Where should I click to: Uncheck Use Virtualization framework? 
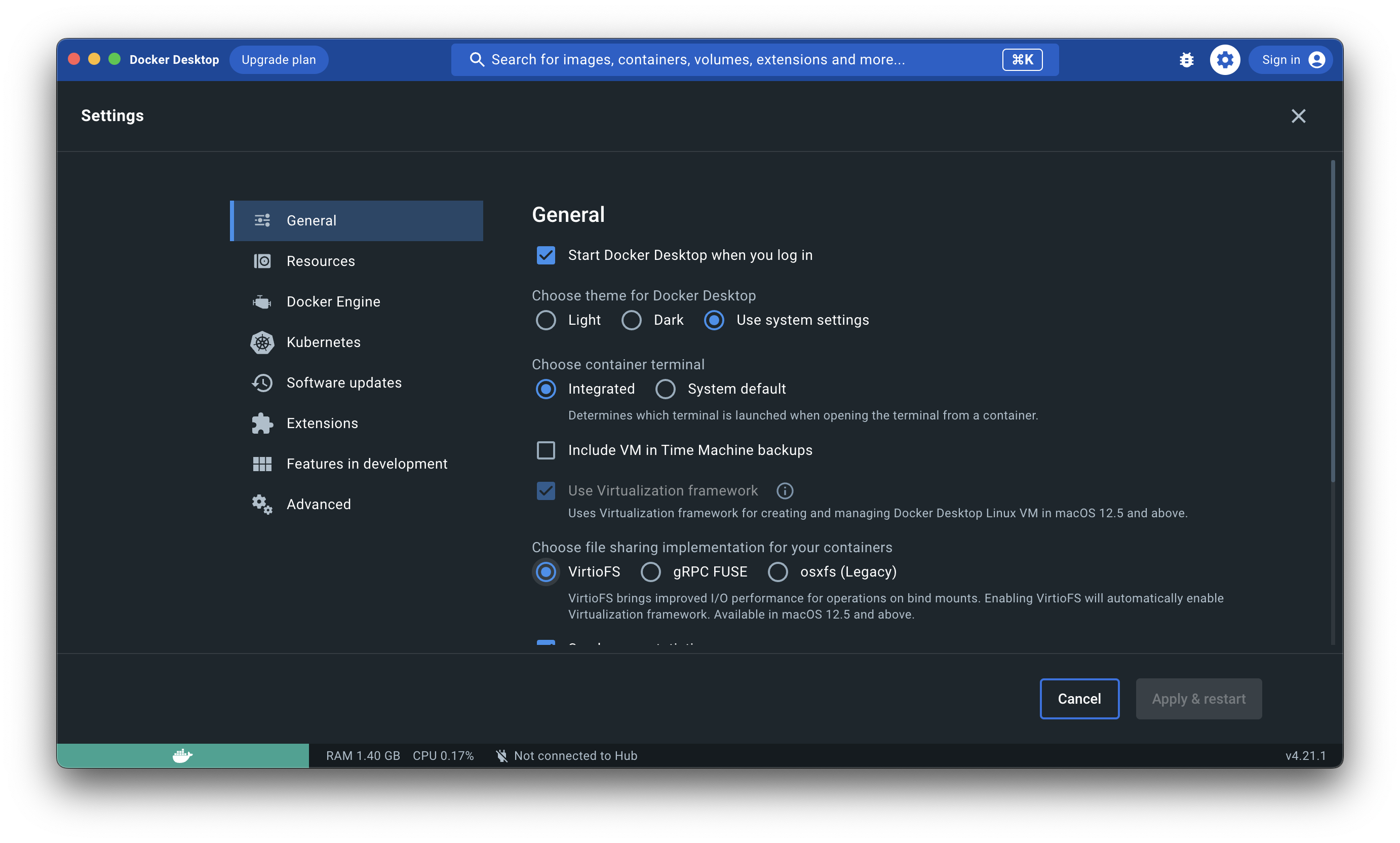545,490
